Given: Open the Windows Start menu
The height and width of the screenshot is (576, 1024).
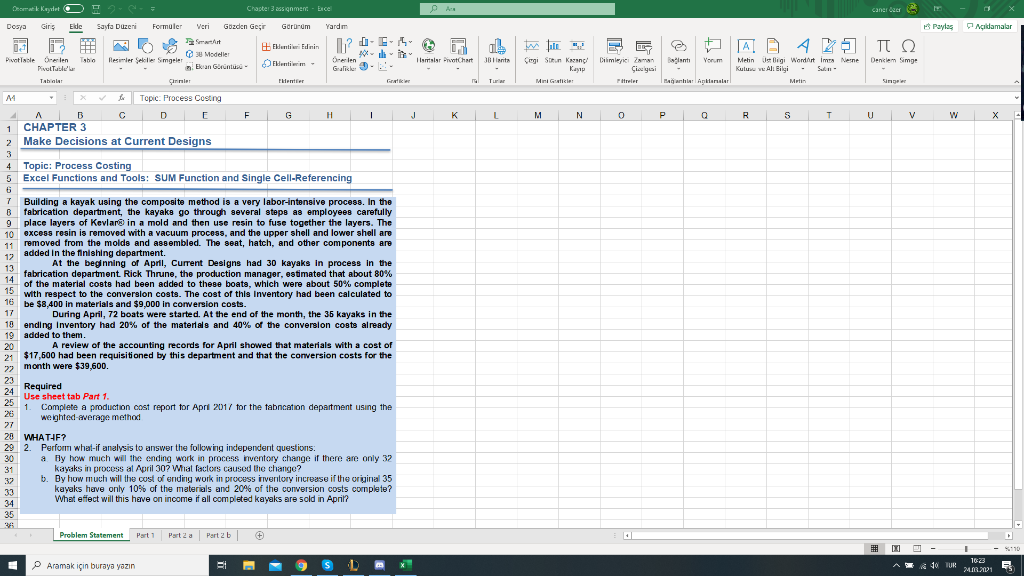Looking at the screenshot, I should (x=12, y=566).
